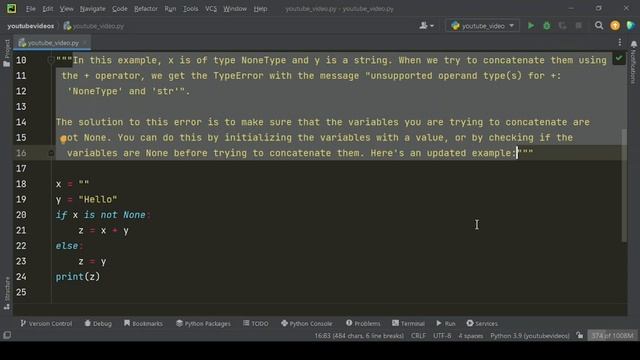Open the View menu
The image size is (640, 360).
pos(66,9)
